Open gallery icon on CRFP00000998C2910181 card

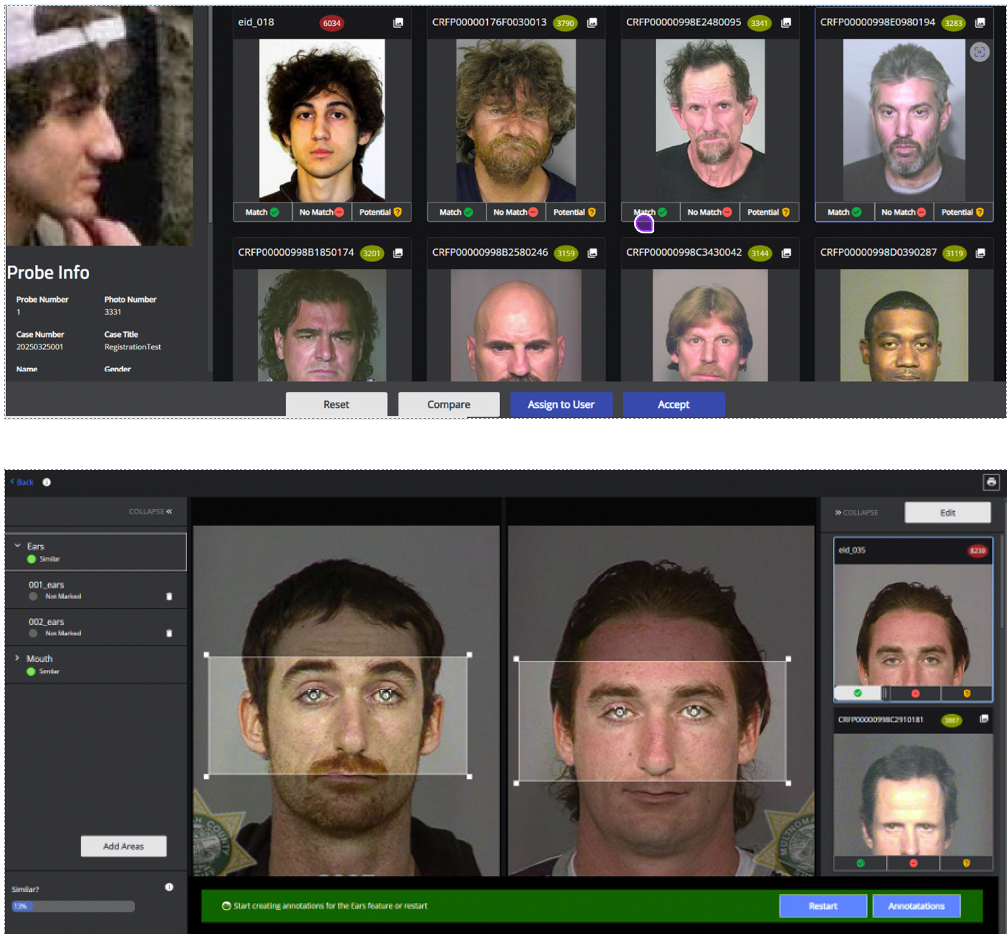982,719
